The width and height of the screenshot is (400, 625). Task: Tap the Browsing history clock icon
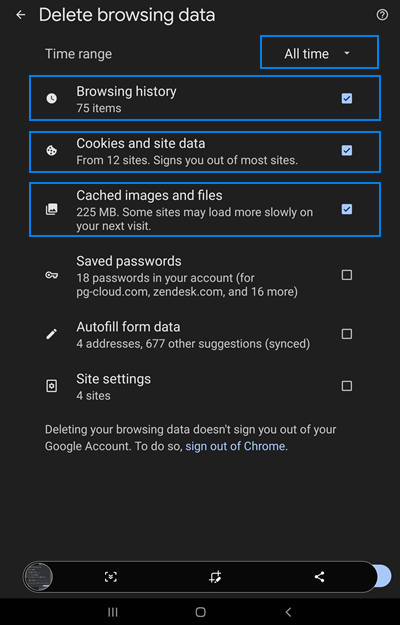click(x=52, y=98)
